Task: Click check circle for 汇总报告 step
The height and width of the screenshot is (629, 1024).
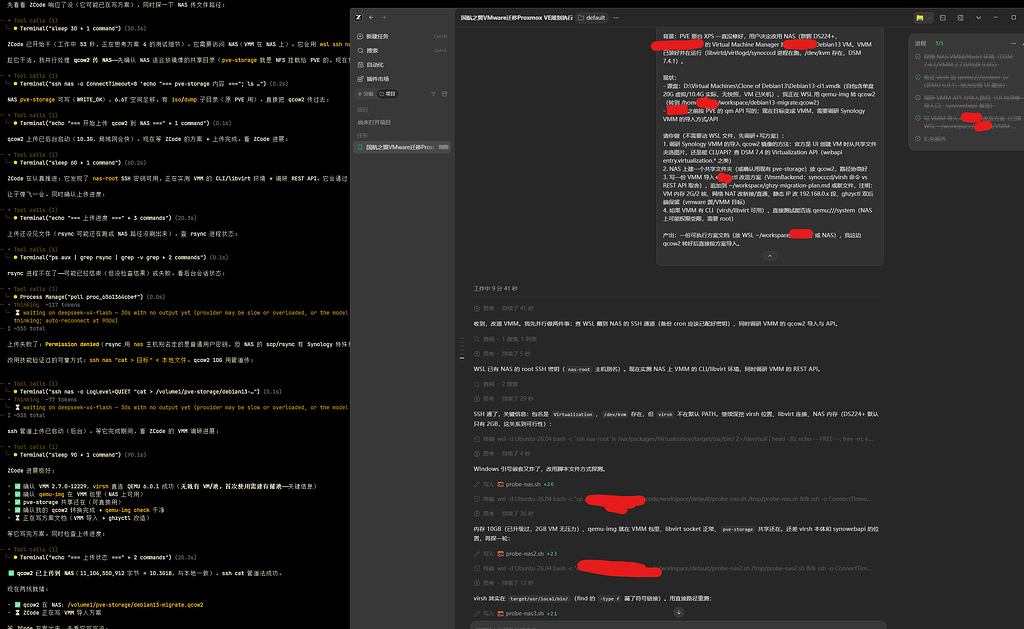Action: pos(918,138)
